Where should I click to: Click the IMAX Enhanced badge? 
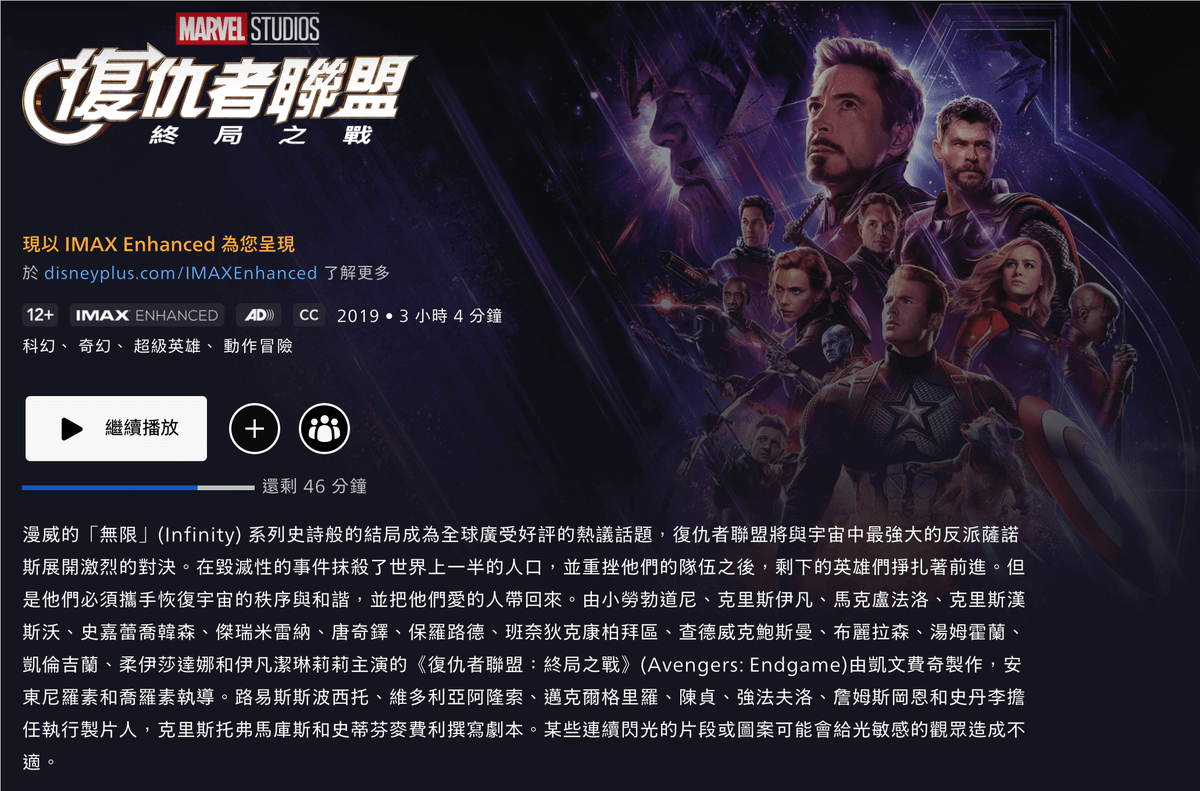click(146, 315)
